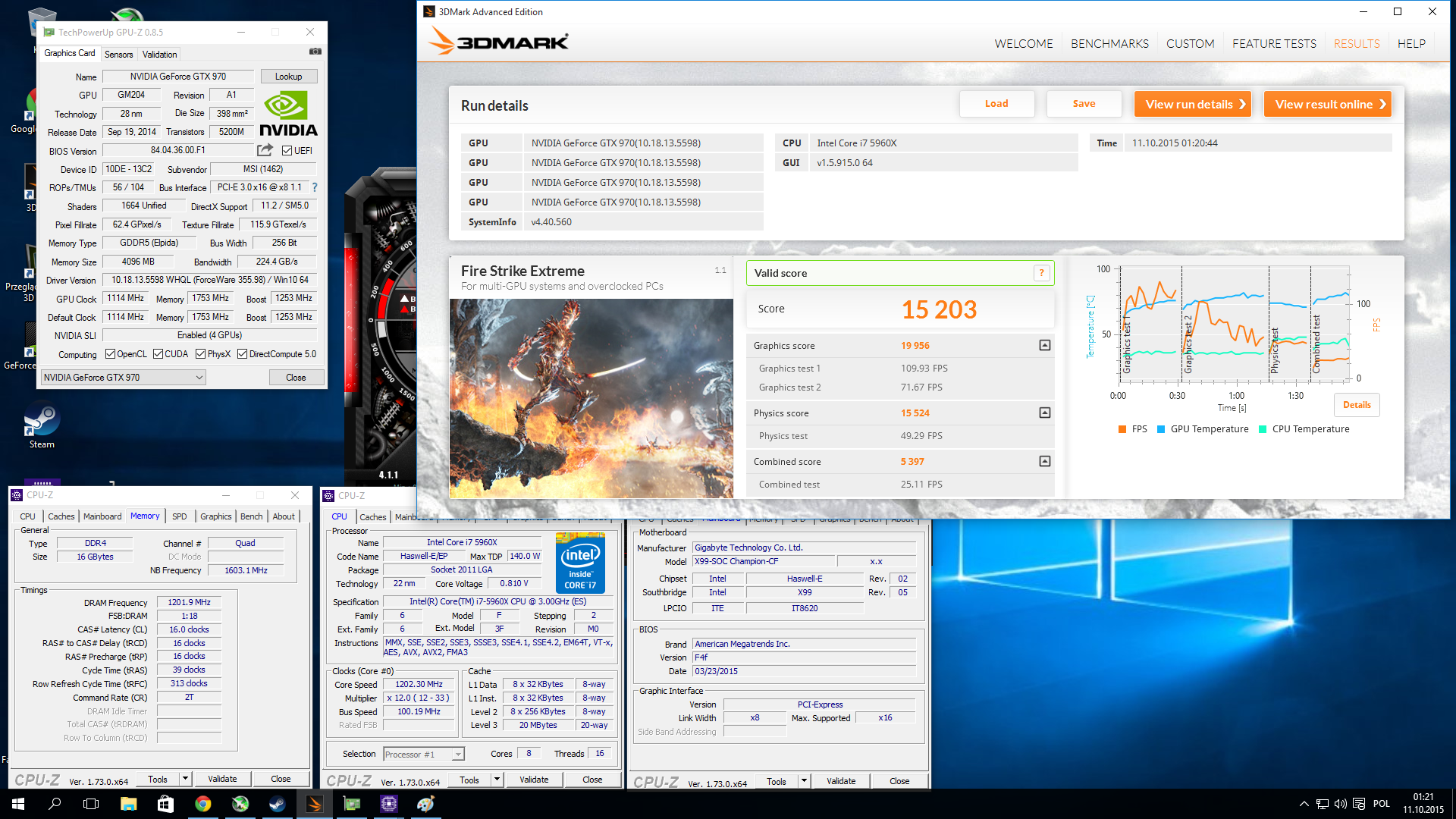
Task: Open Tools dropdown arrow in memory CPU-Z
Action: click(184, 779)
